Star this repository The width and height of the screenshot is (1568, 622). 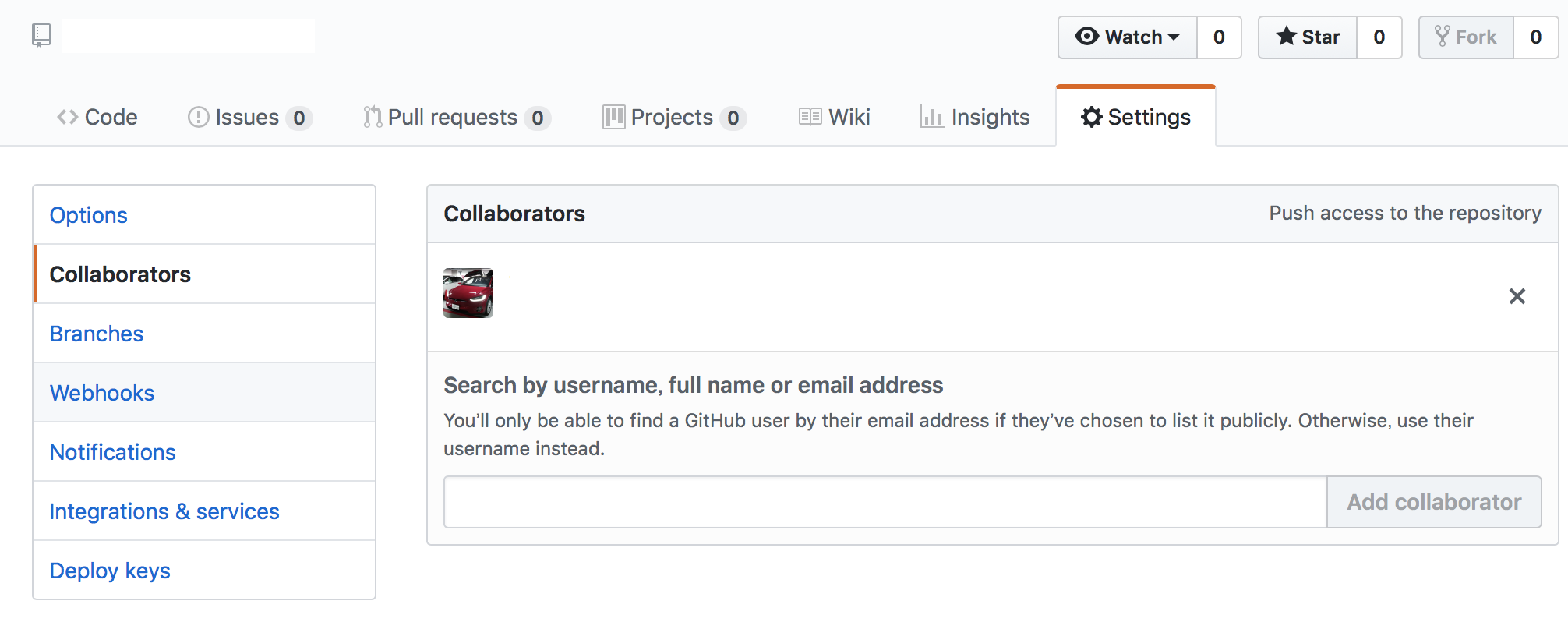1308,37
